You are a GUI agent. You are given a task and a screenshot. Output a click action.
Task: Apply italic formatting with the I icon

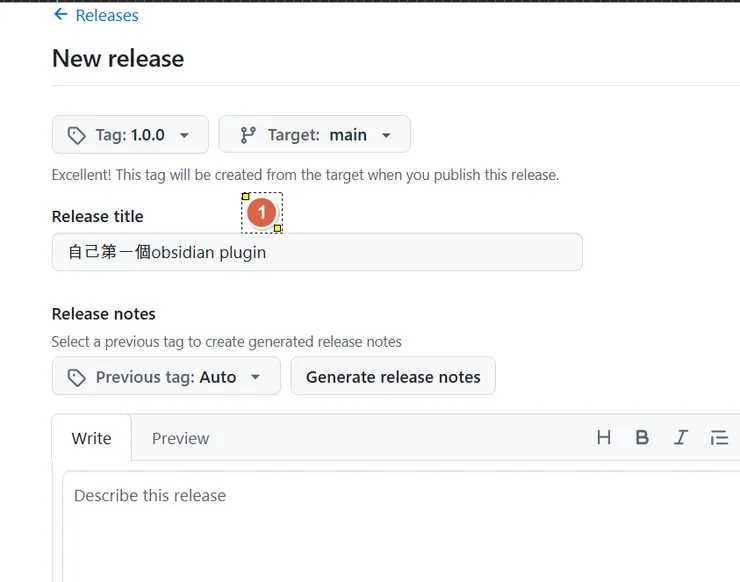[x=681, y=437]
